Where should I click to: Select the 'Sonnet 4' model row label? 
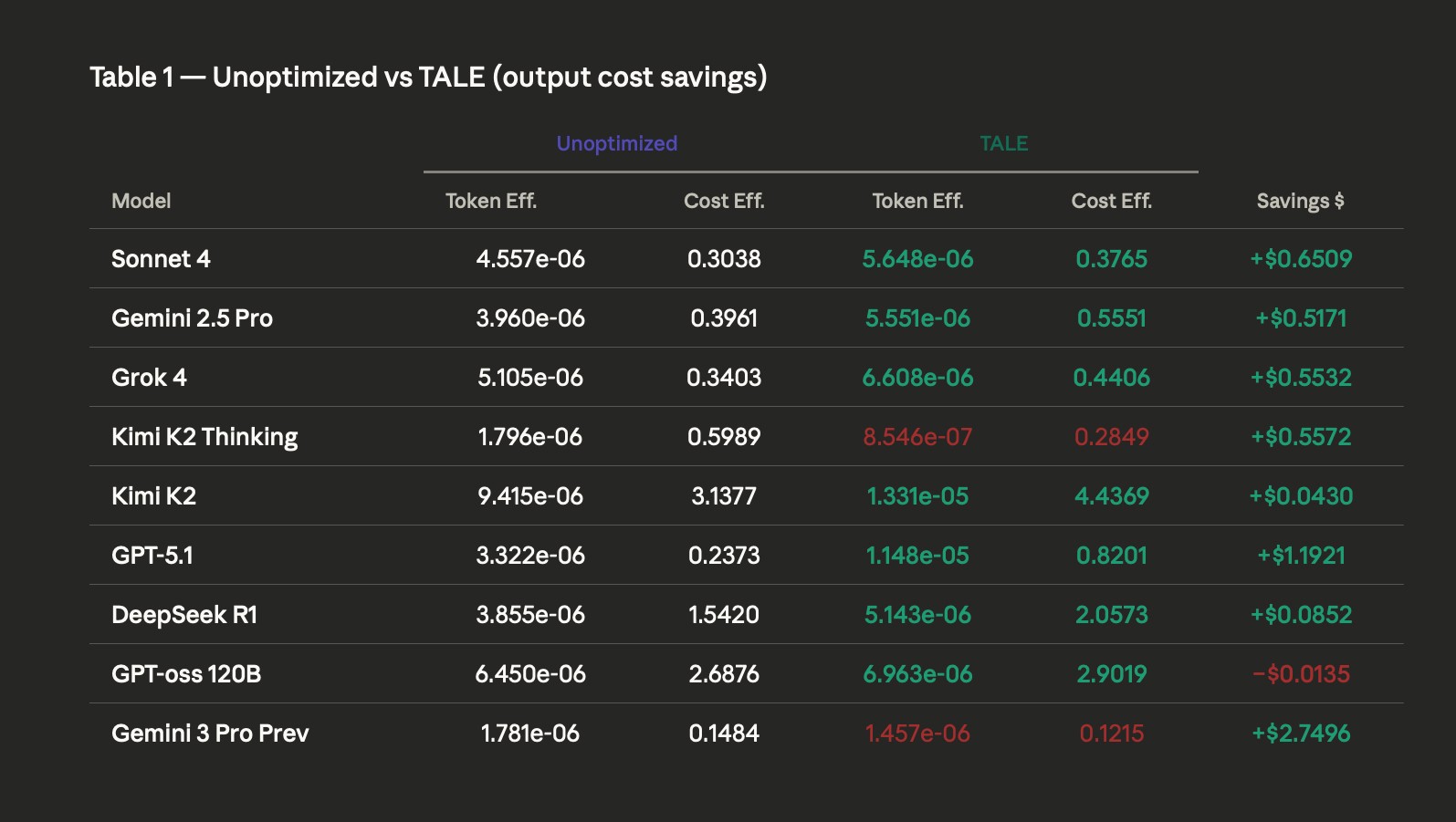pos(161,259)
